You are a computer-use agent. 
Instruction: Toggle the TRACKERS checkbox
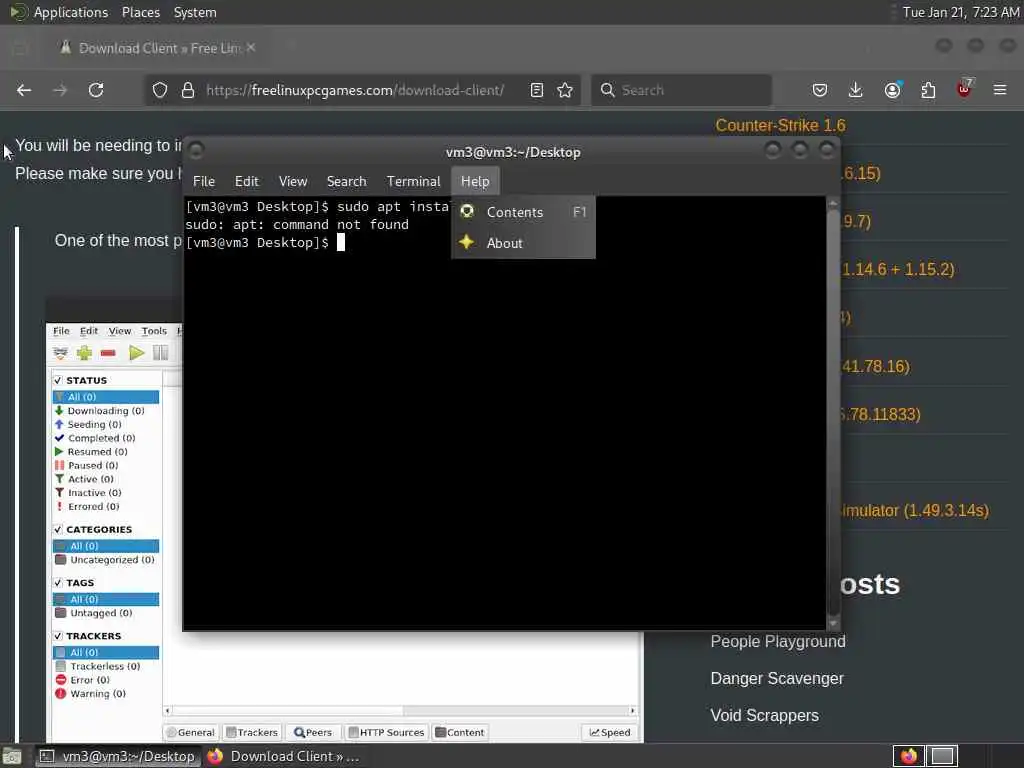click(57, 635)
